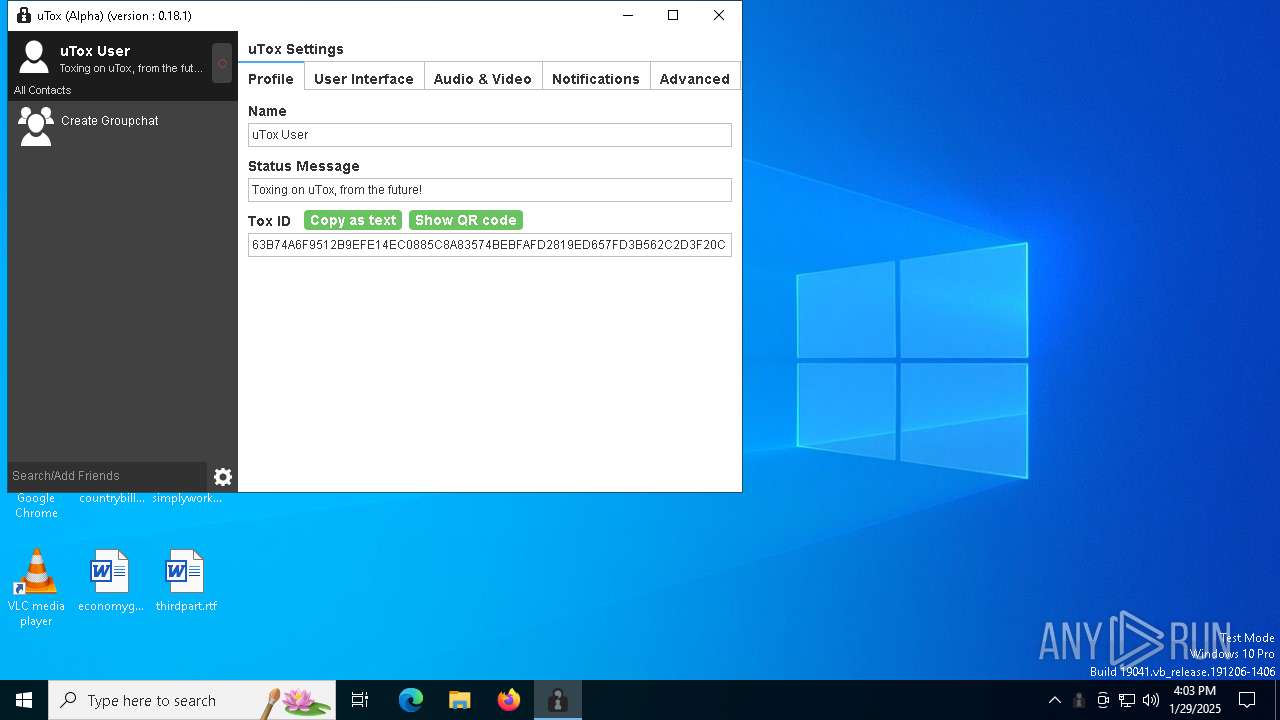Image resolution: width=1280 pixels, height=720 pixels.
Task: Open the thirdpart.rtf desktop file
Action: pyautogui.click(x=186, y=580)
